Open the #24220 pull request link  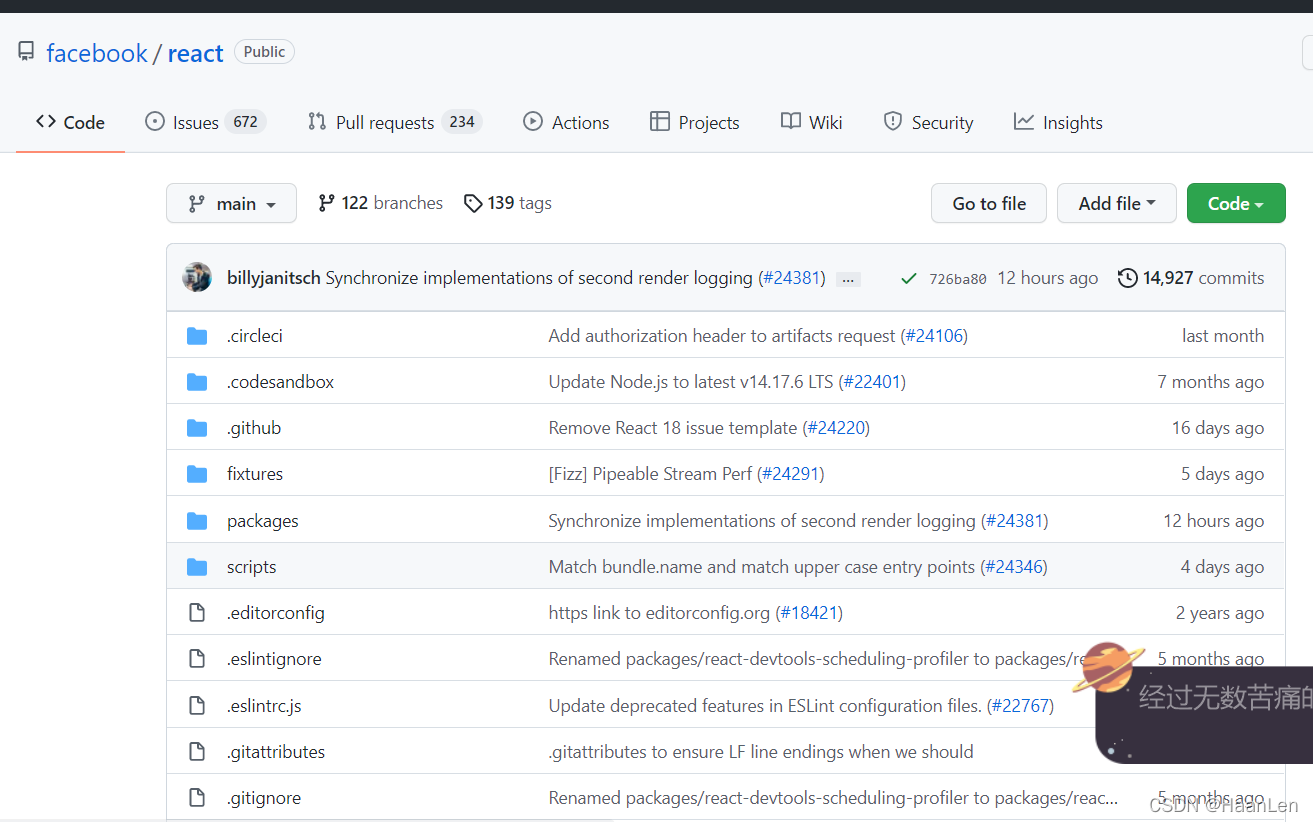(836, 428)
